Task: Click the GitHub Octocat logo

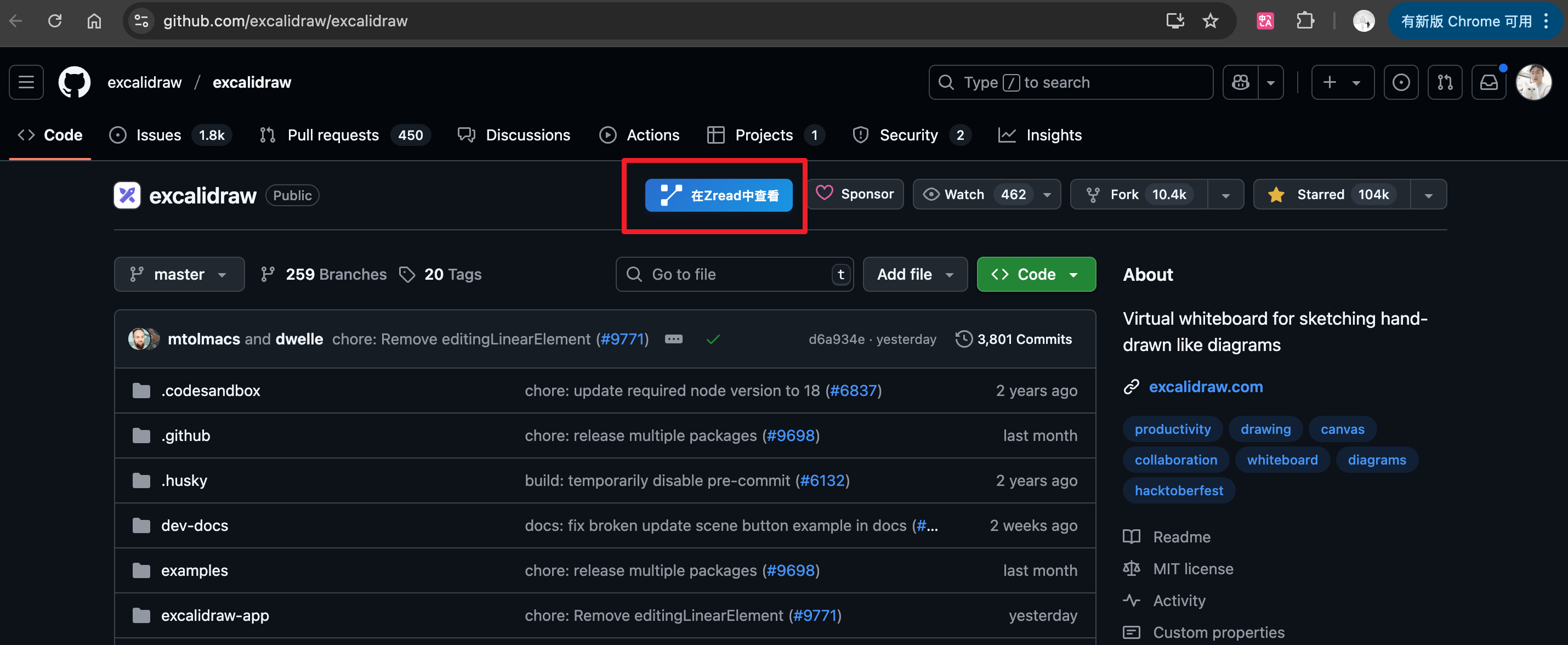Action: coord(74,82)
